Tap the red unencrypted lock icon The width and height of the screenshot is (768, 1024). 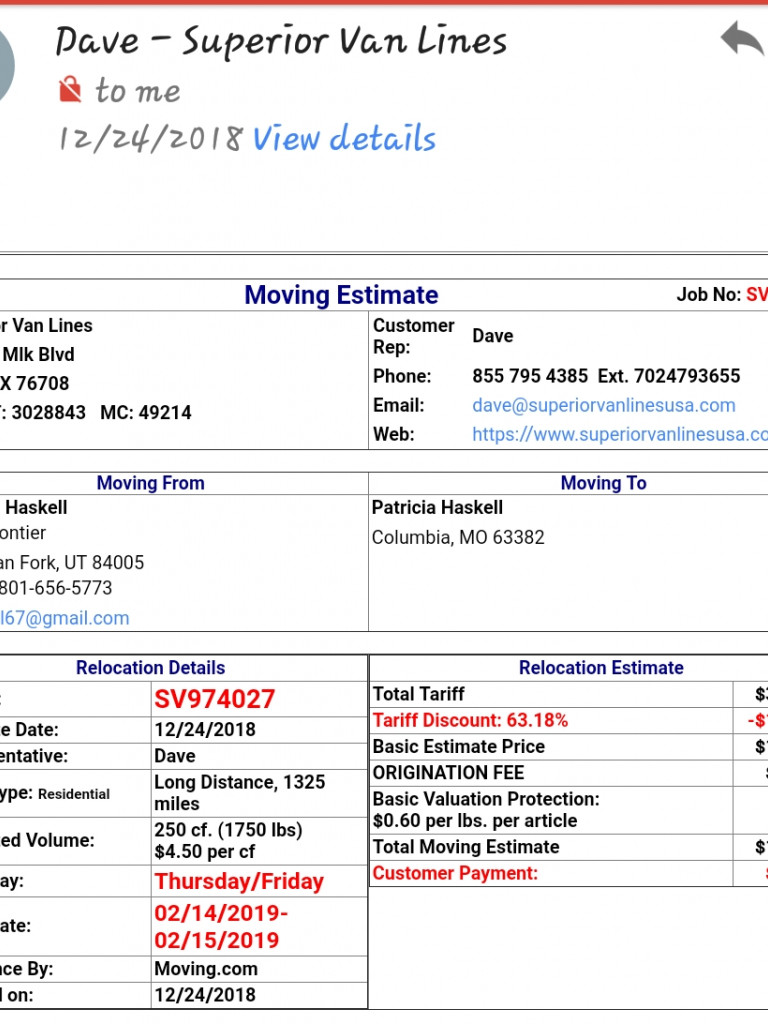70,89
